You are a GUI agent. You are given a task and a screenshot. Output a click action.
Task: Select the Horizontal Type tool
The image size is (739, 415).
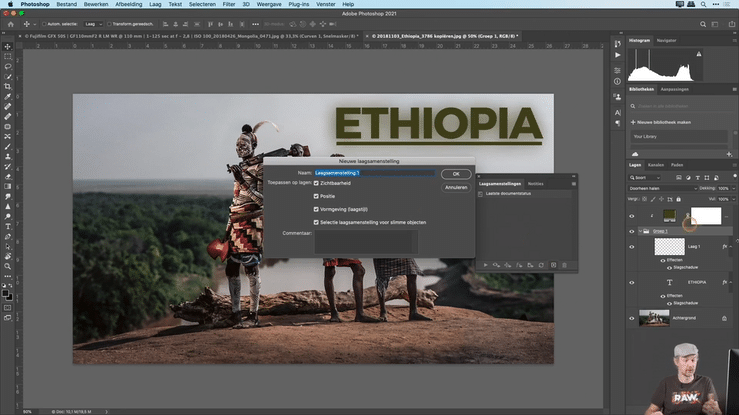8,227
